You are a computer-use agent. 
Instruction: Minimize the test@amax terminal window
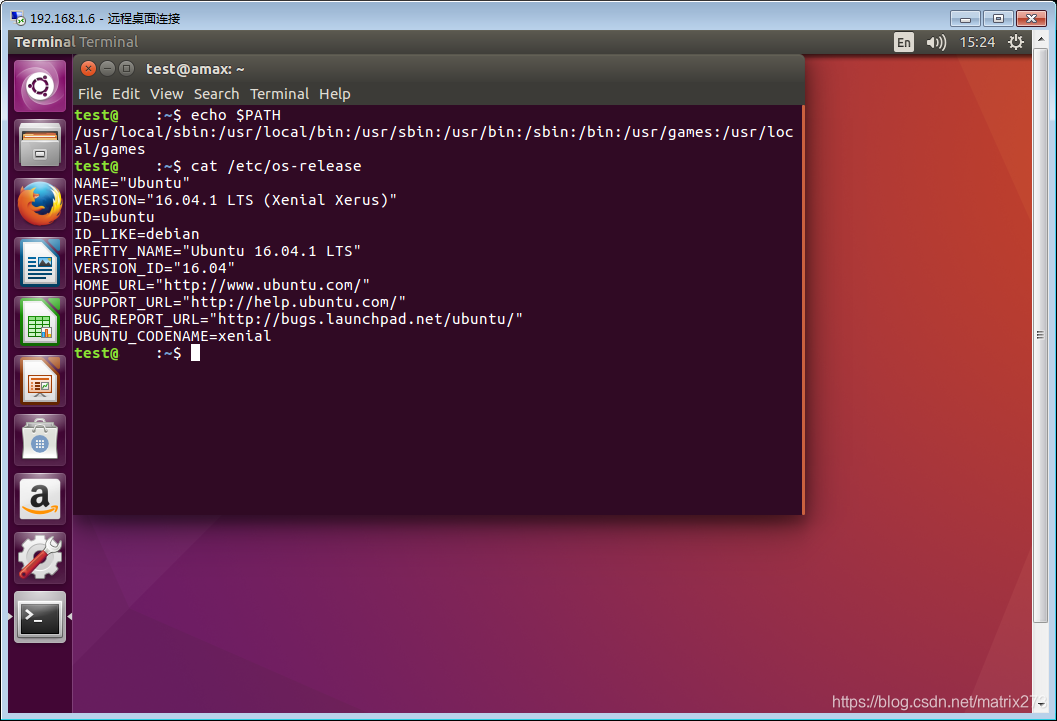(x=107, y=68)
